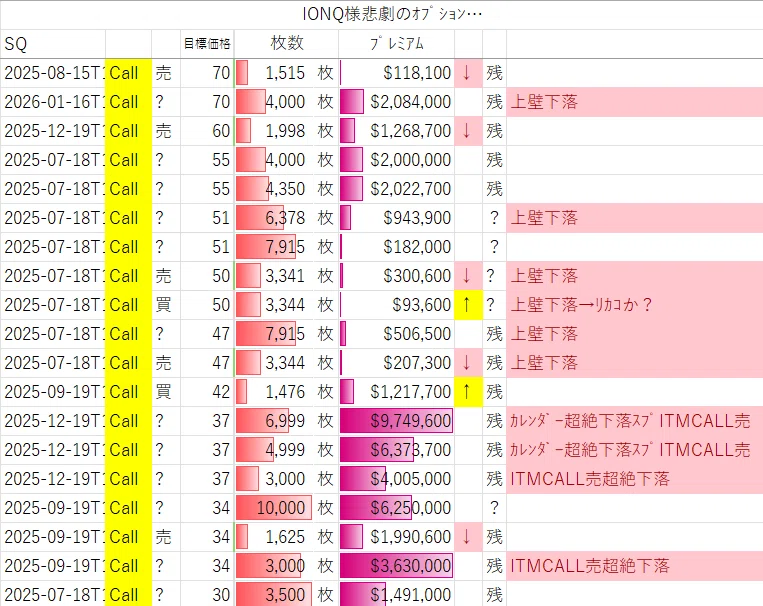Select the premium cell $1,491,000
763x606 pixels.
pos(397,595)
